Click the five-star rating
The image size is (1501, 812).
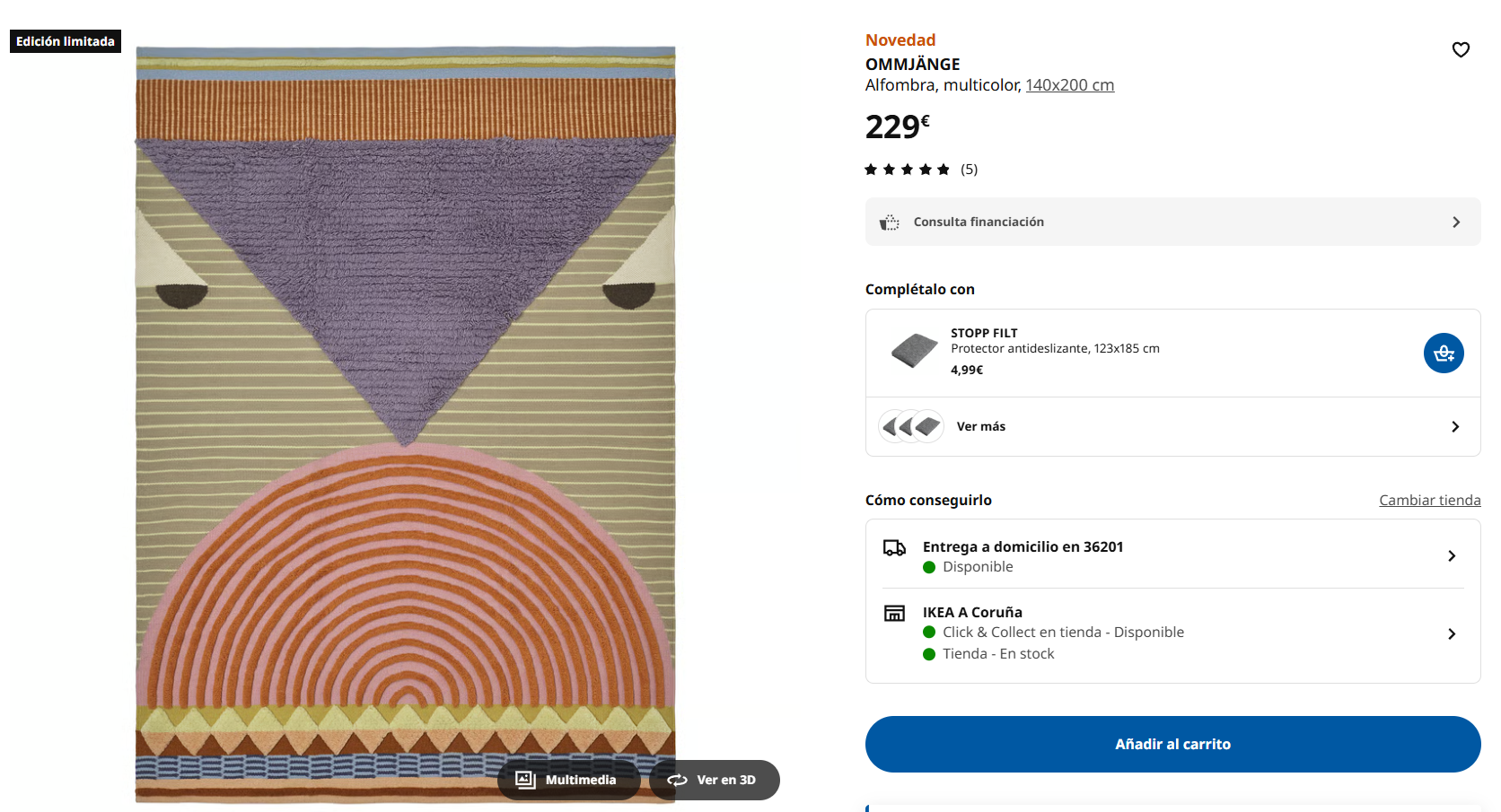(x=907, y=170)
